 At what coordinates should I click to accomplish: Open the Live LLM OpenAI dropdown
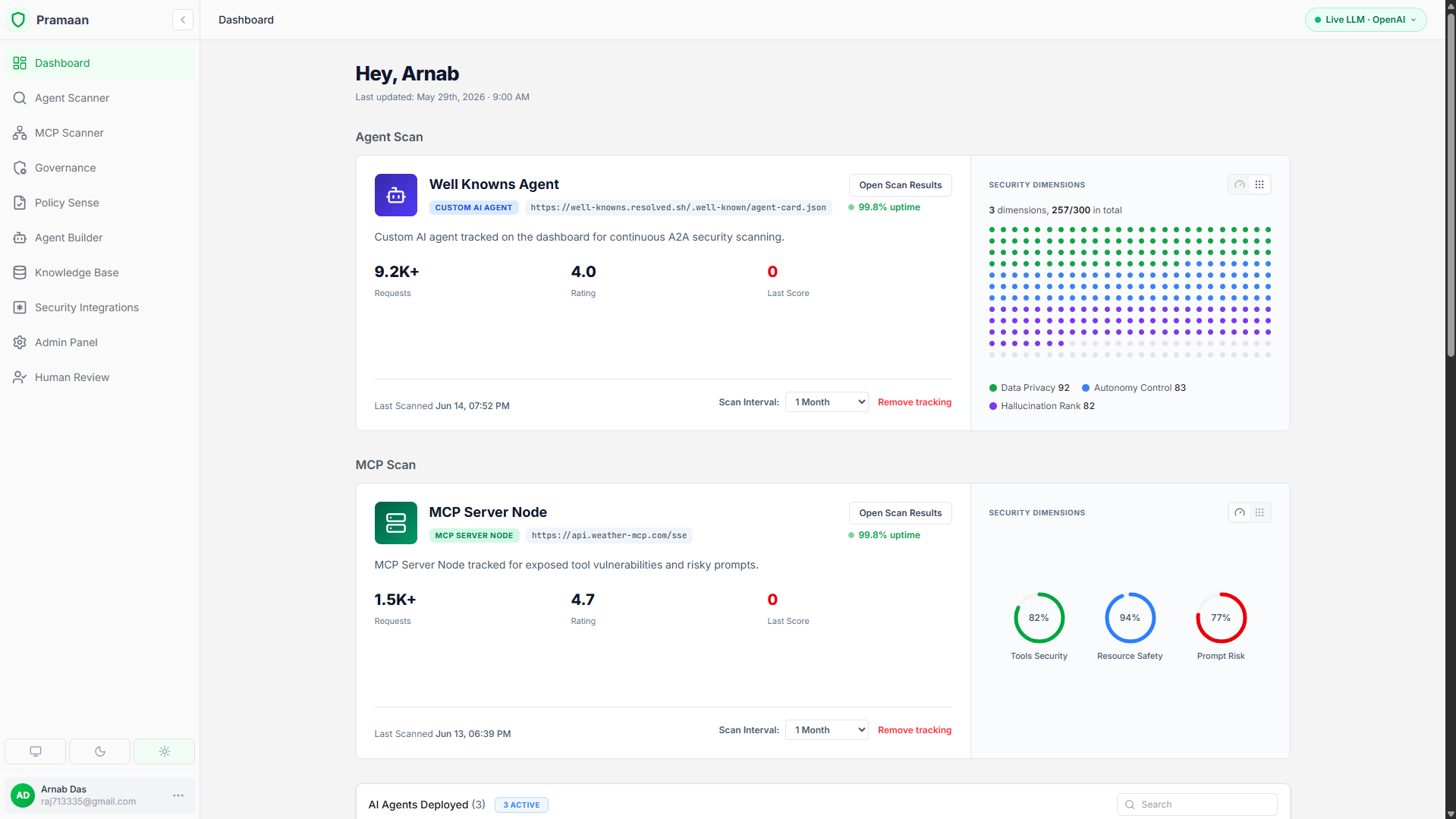pos(1366,20)
